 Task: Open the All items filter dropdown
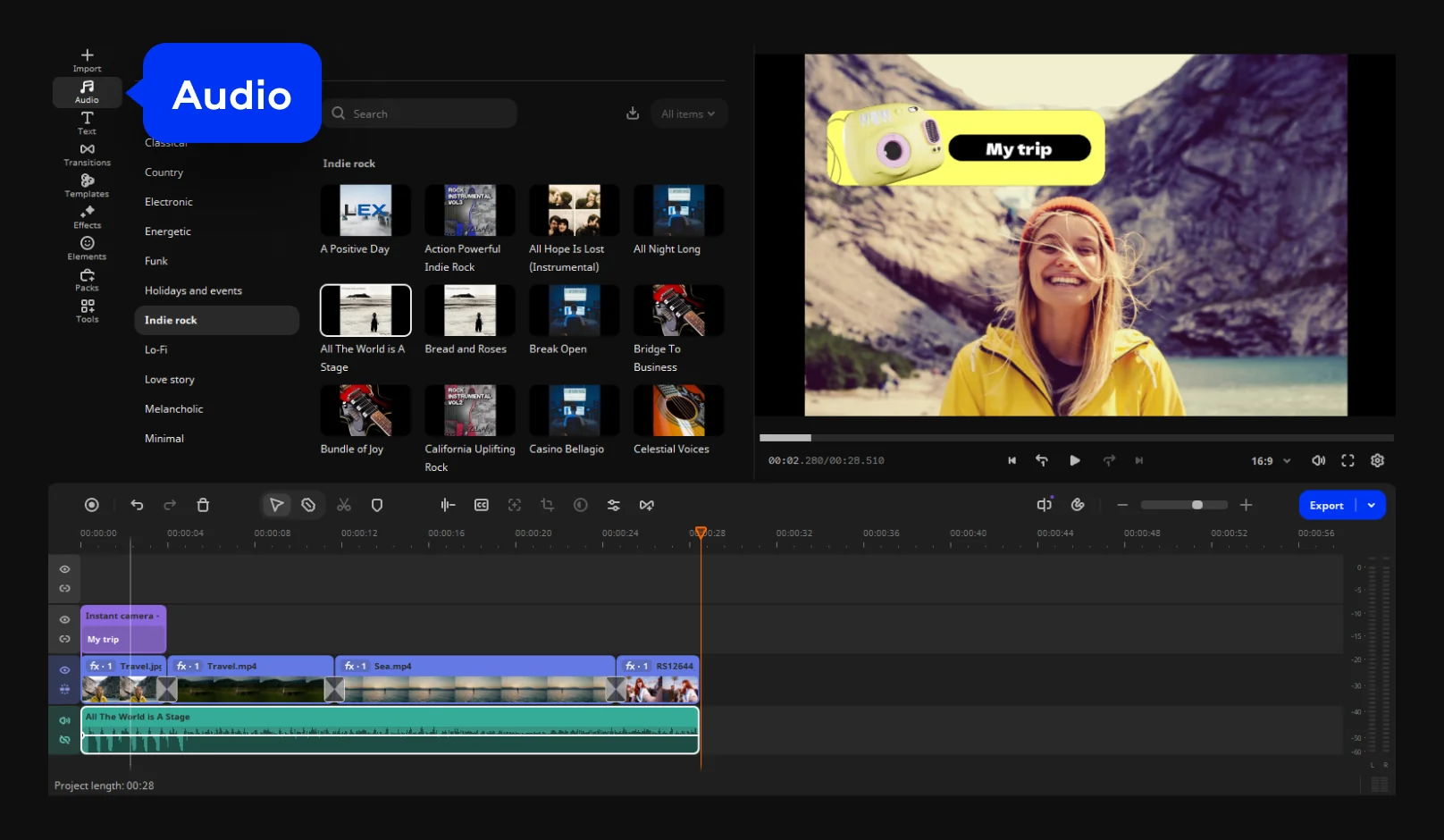pos(688,113)
